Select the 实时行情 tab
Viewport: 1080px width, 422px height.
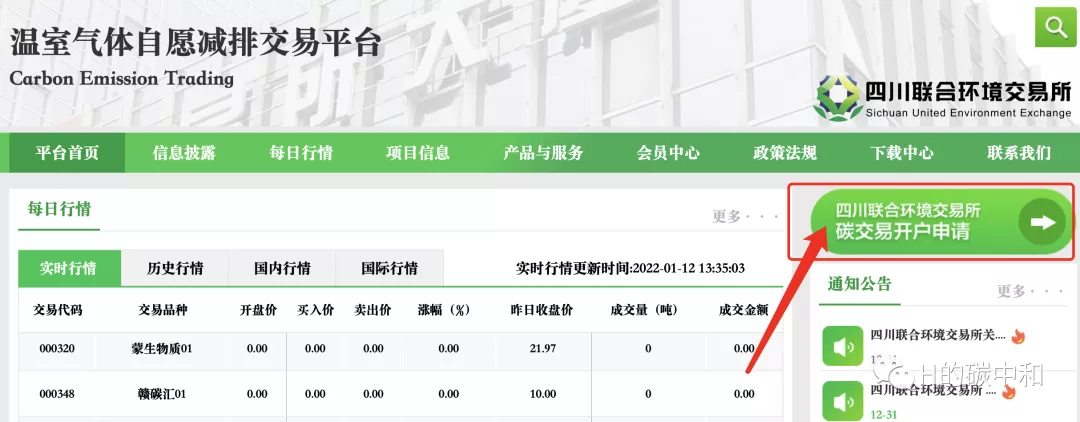[69, 268]
